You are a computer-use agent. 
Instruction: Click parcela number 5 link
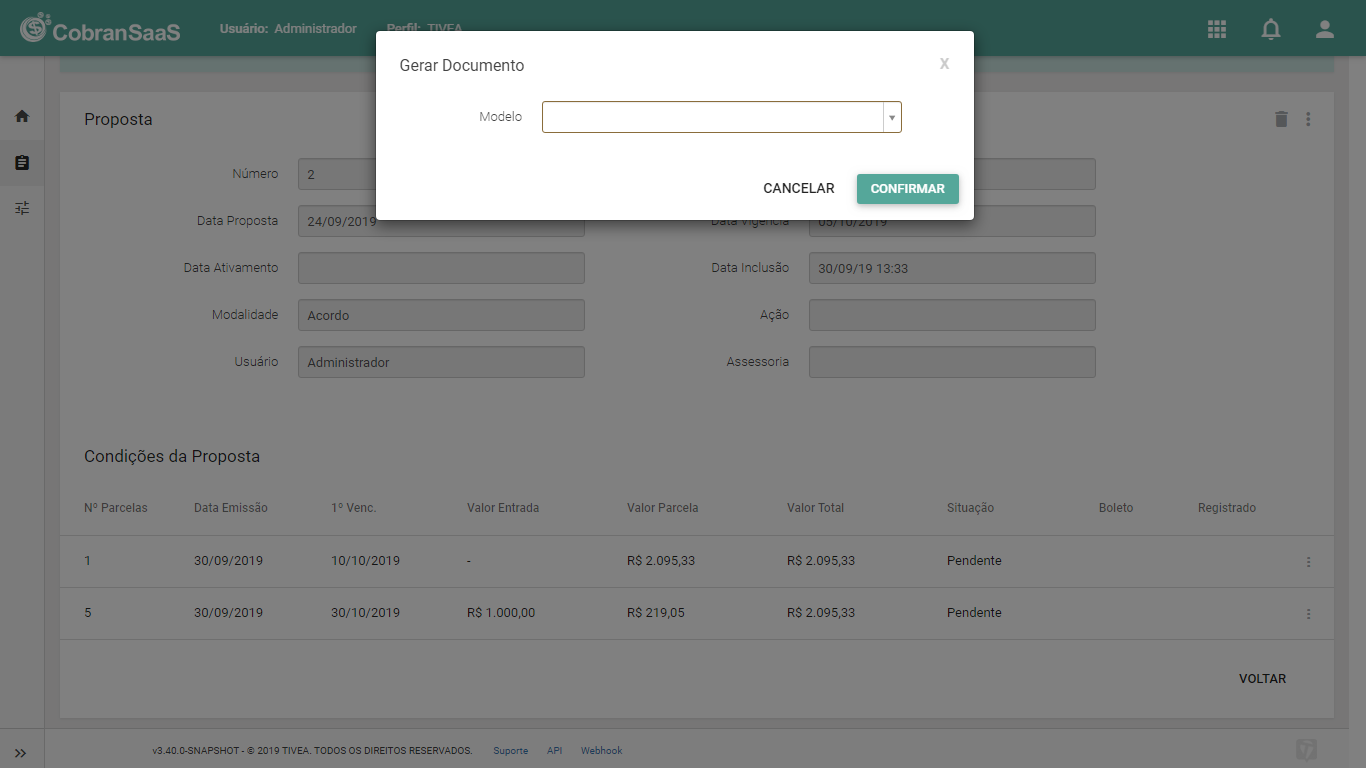88,613
